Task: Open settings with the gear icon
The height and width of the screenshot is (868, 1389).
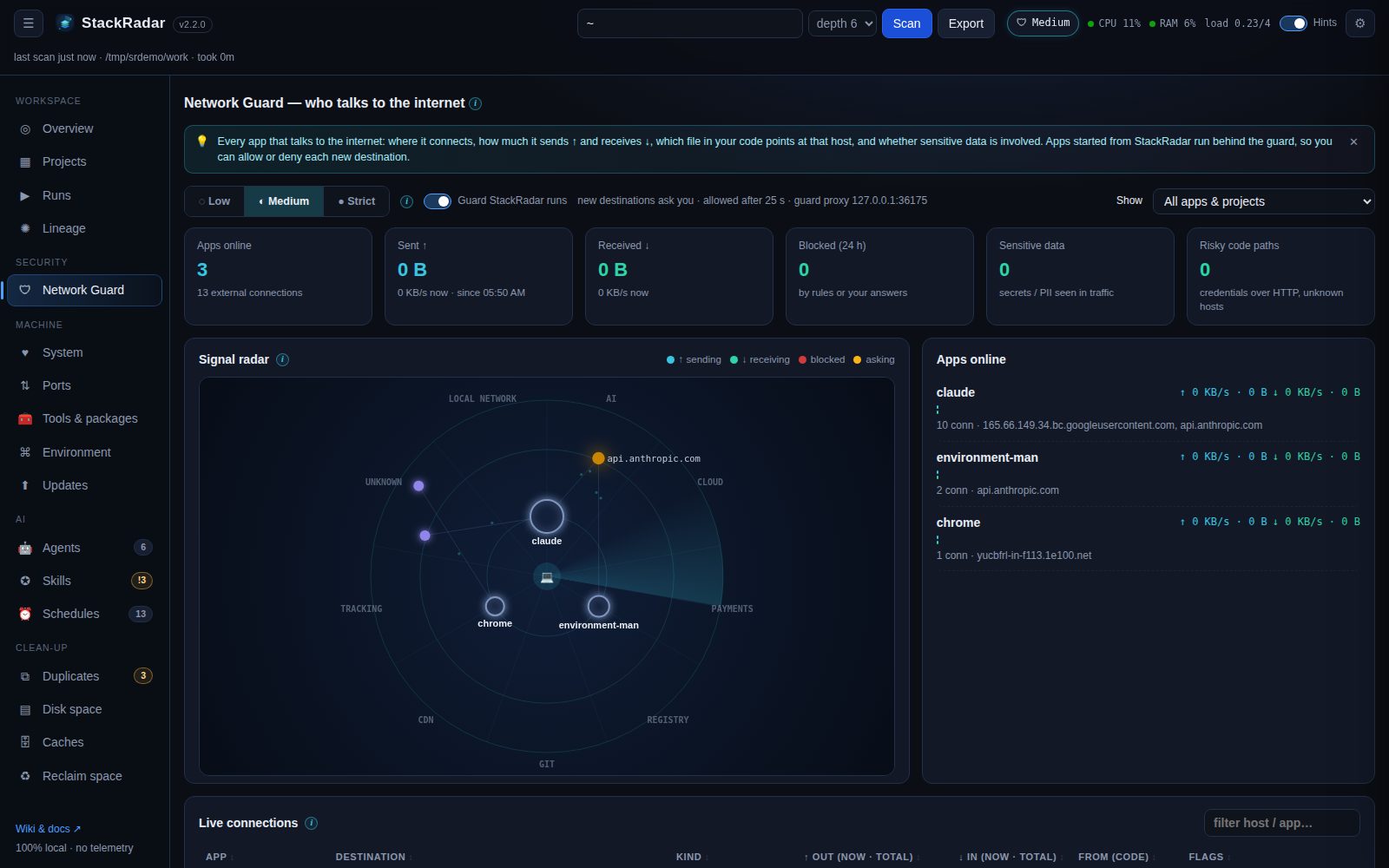Action: (1359, 23)
